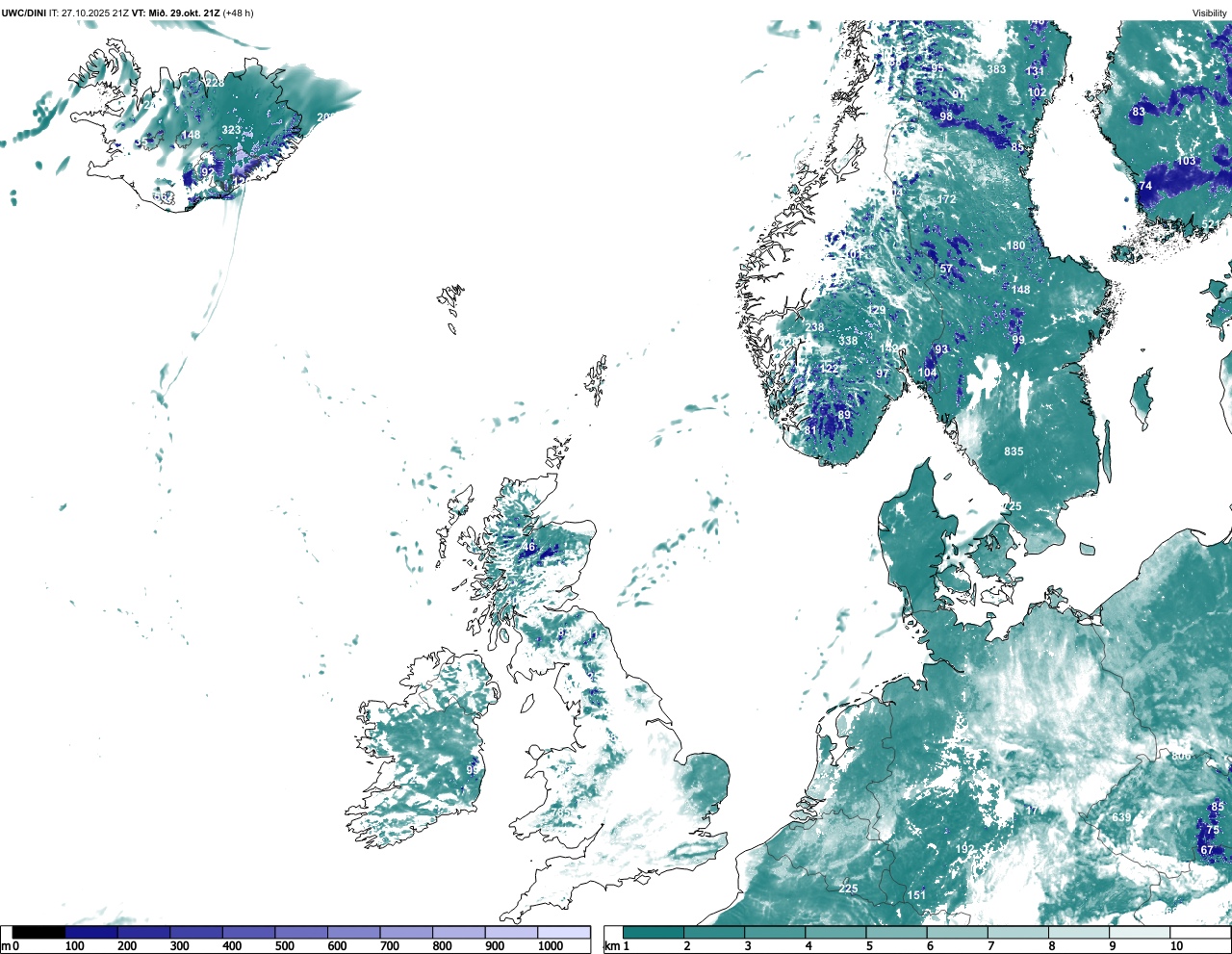This screenshot has height=954, width=1232.
Task: Click 'UWC/DINI' in the header
Action: click(24, 13)
